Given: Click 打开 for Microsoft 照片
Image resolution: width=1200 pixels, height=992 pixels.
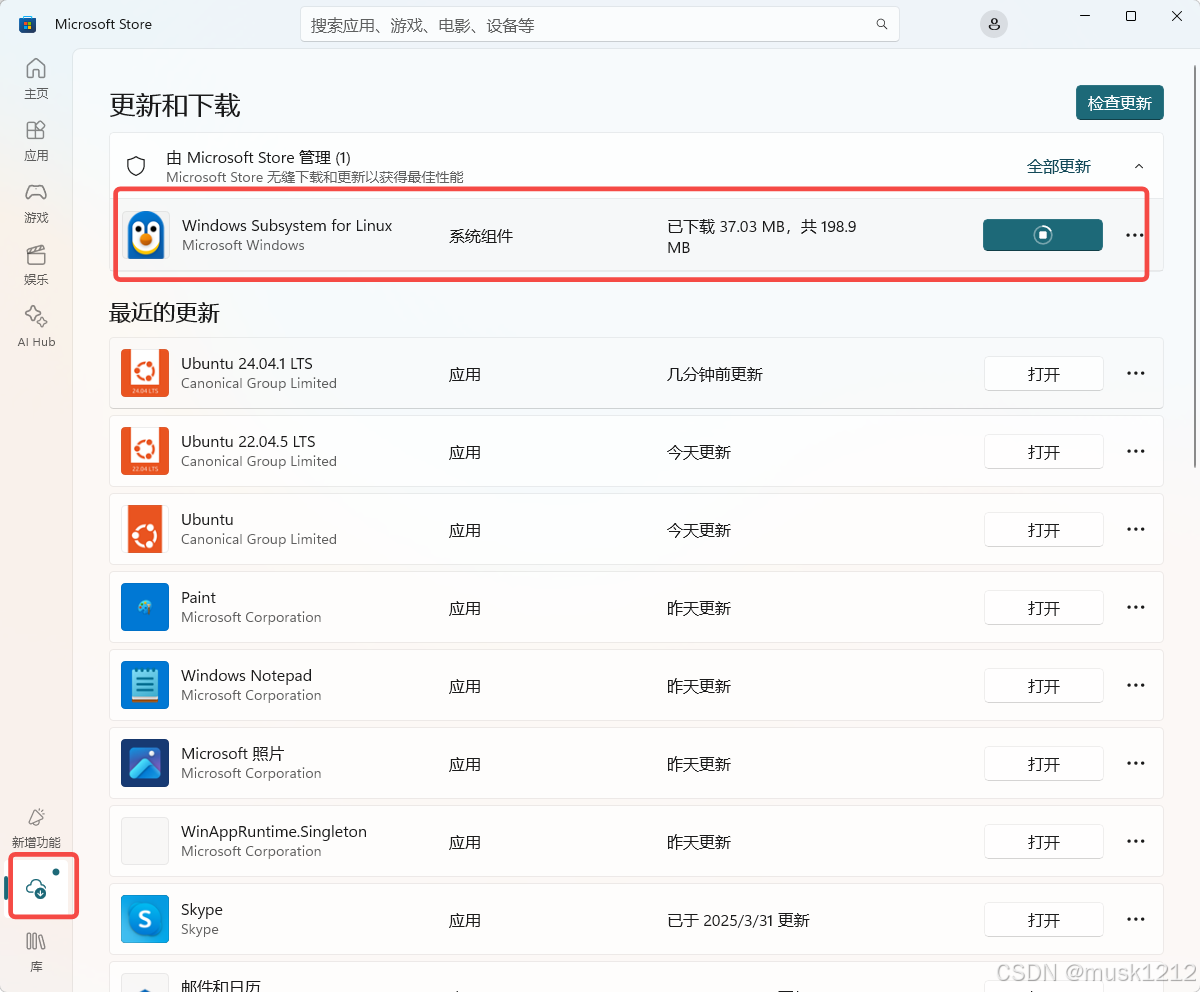Looking at the screenshot, I should click(1044, 763).
